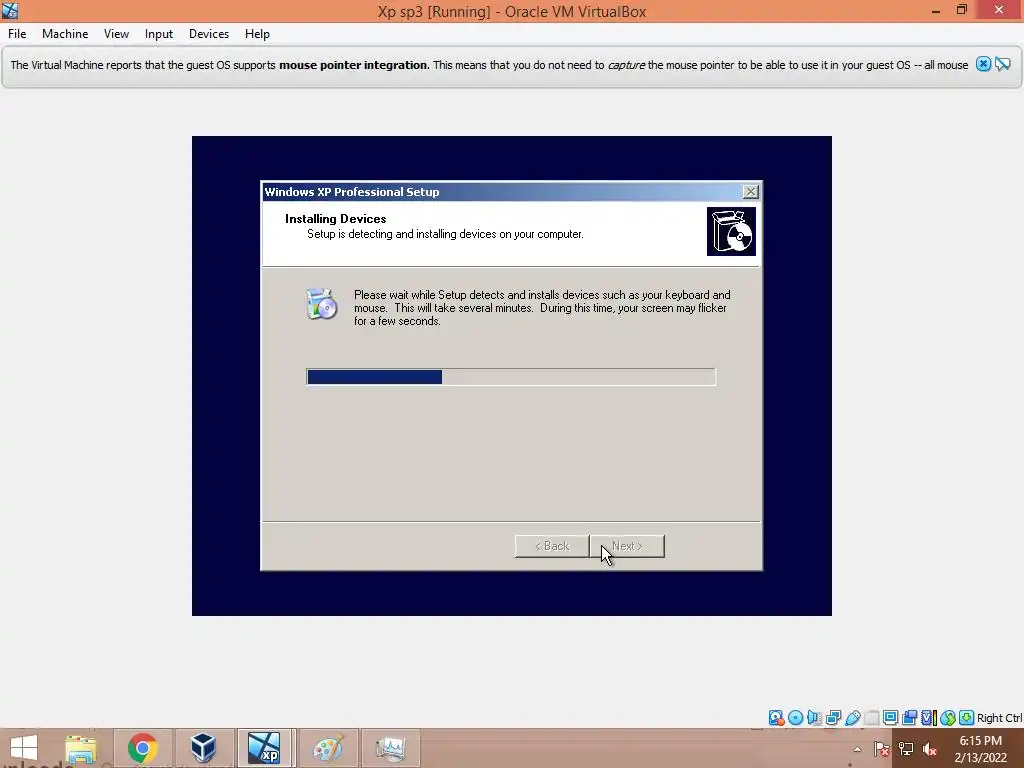Screen dimensions: 1024x768
Task: Open the Input menu
Action: [x=159, y=34]
